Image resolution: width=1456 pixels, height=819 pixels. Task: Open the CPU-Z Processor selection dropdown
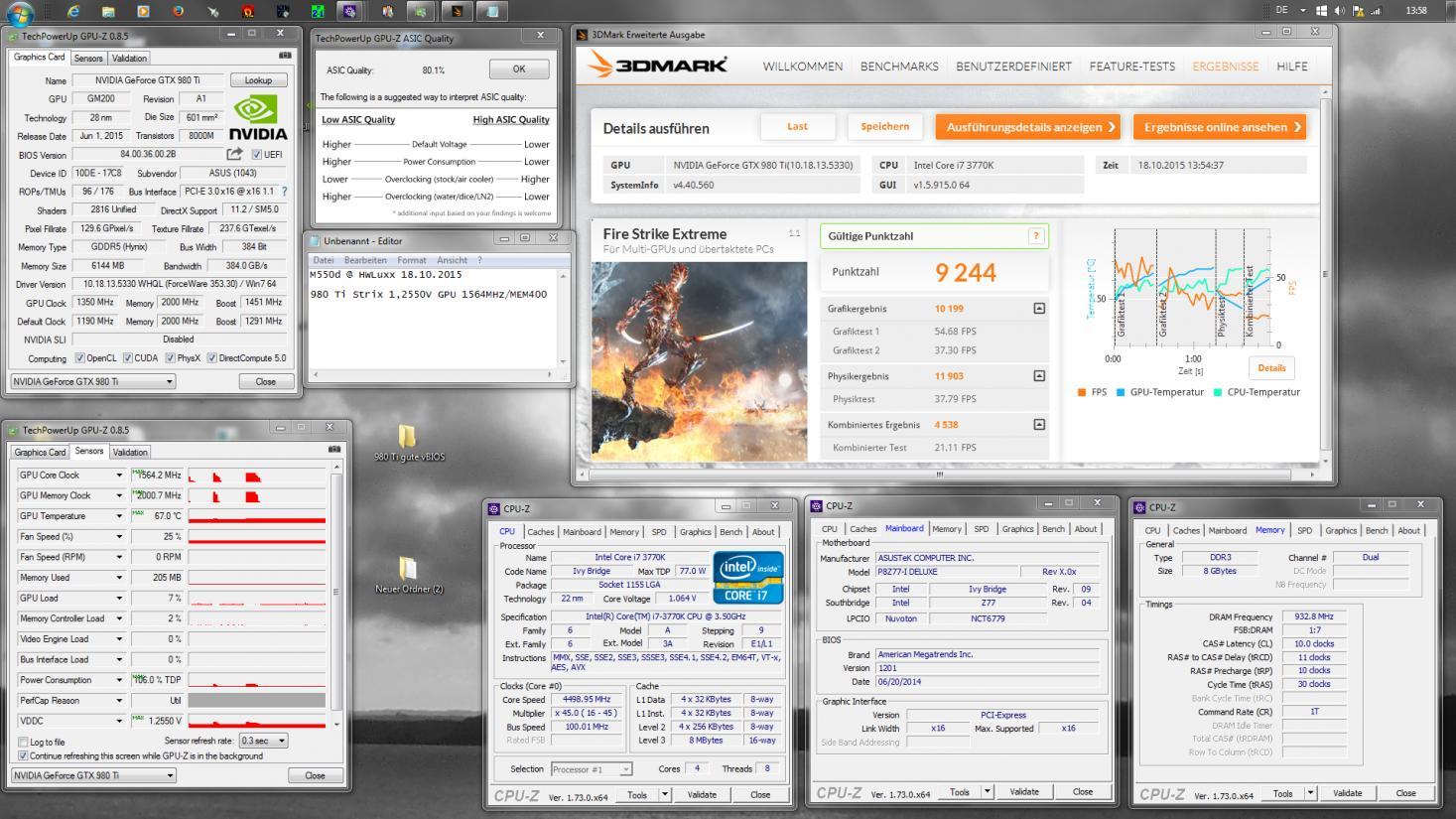pos(592,769)
